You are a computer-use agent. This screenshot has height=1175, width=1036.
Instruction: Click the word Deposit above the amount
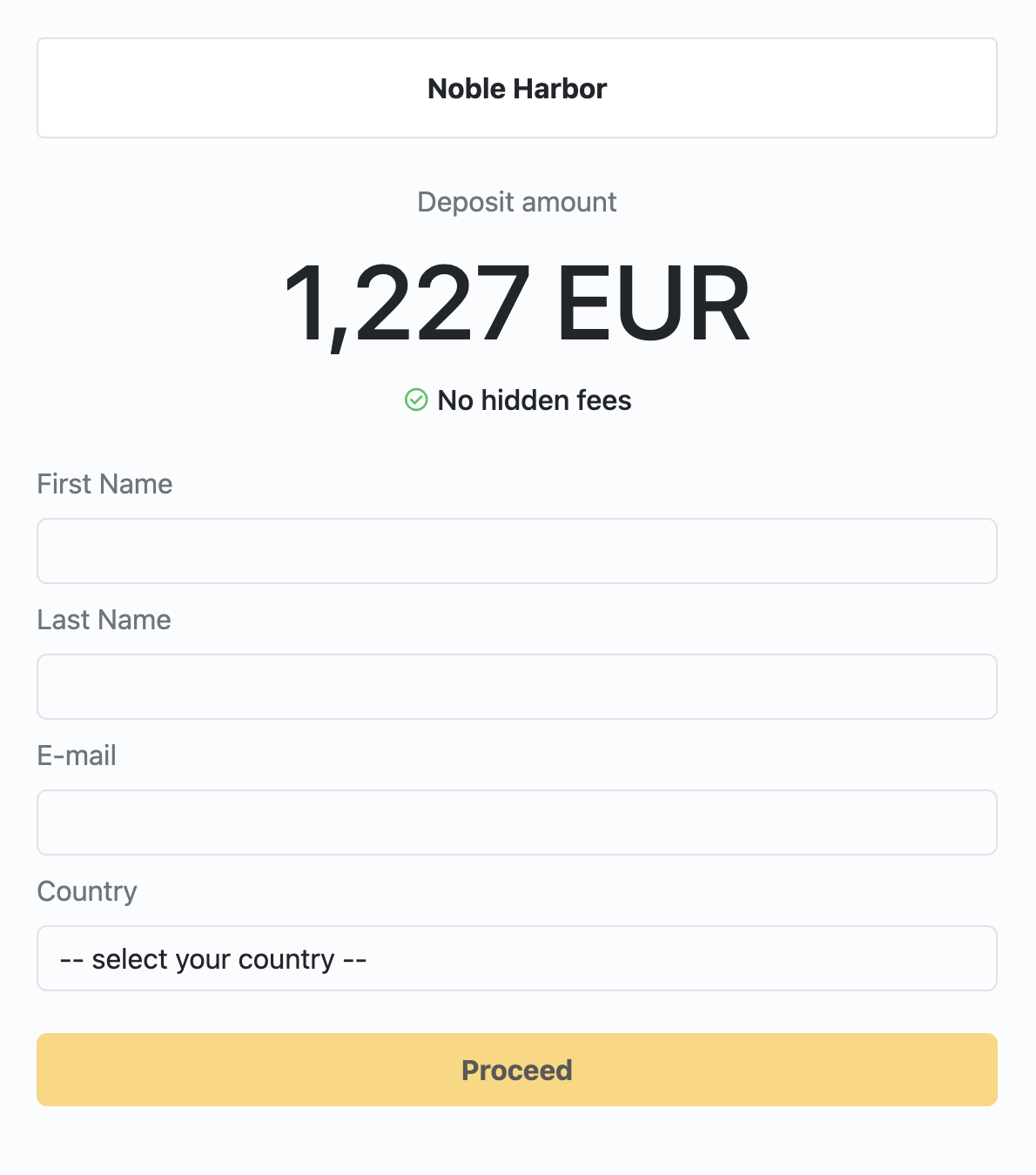click(x=466, y=202)
